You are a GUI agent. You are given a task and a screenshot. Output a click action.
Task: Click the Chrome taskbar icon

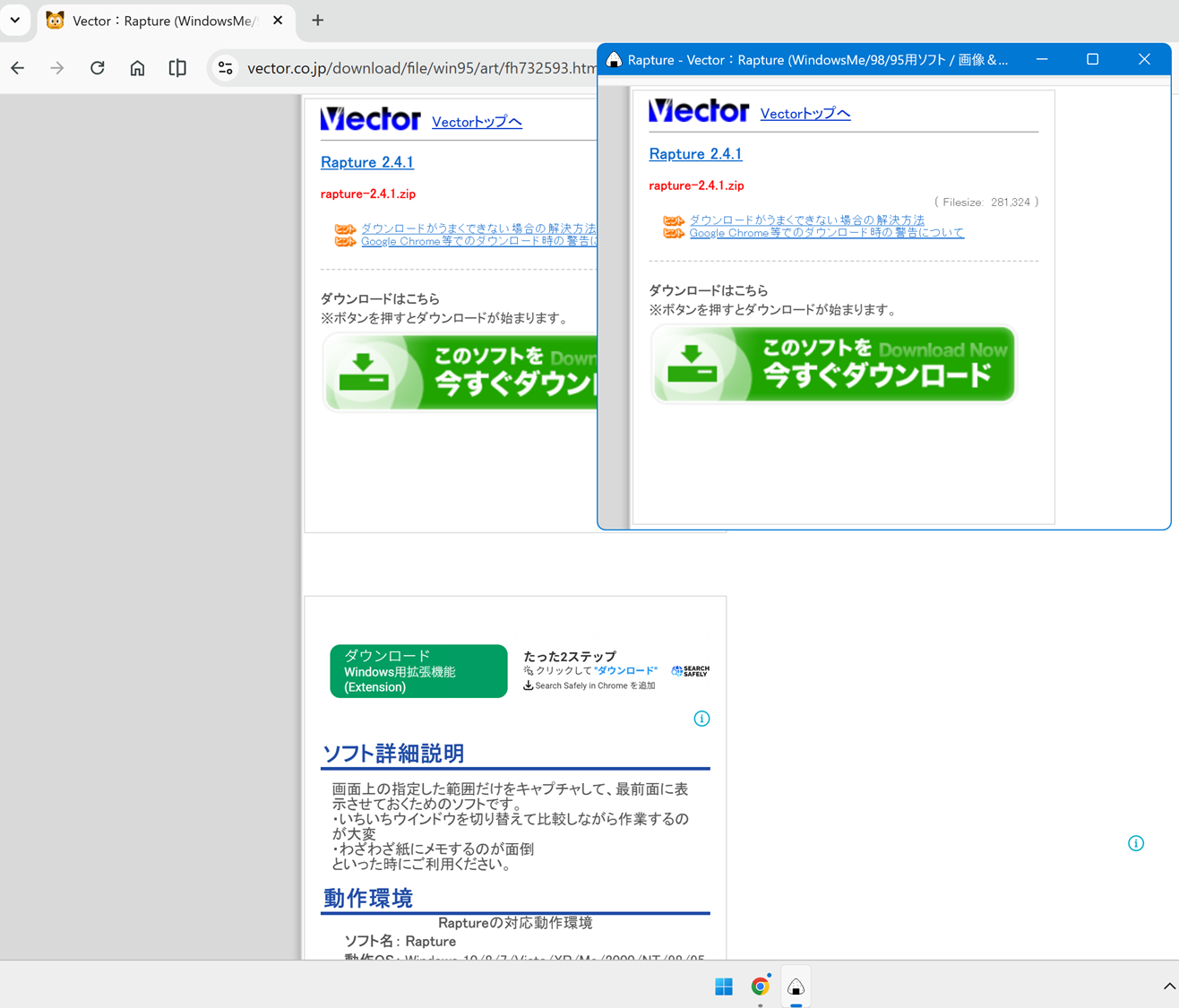tap(760, 986)
